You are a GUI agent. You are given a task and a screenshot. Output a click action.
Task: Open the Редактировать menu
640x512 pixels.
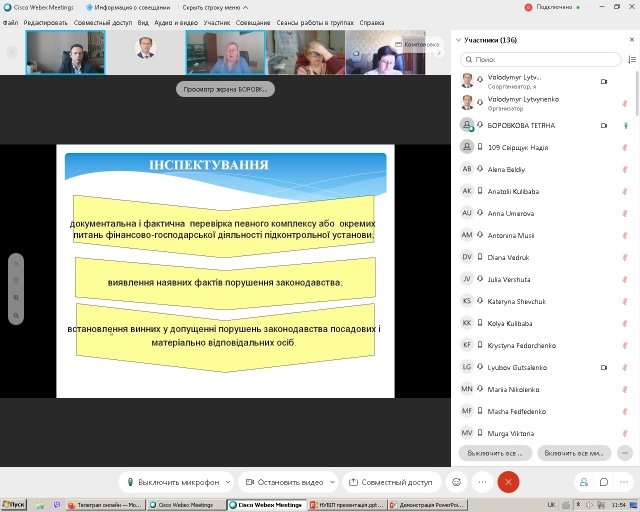(x=46, y=22)
